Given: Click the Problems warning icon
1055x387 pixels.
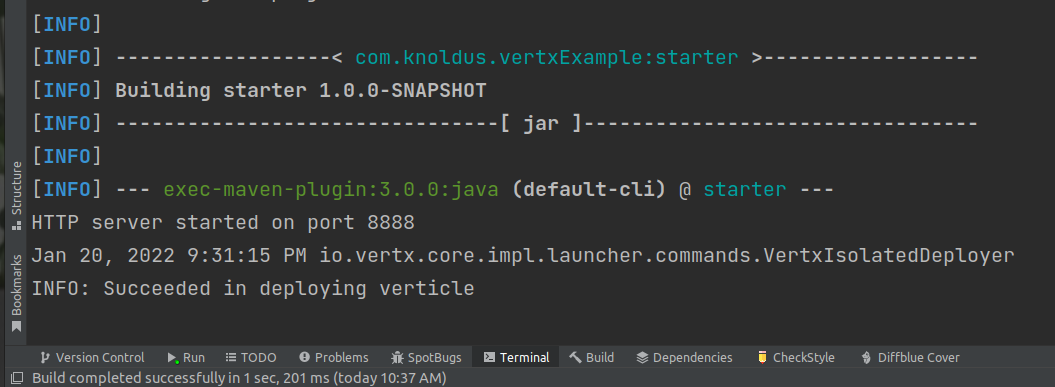Looking at the screenshot, I should pos(304,357).
